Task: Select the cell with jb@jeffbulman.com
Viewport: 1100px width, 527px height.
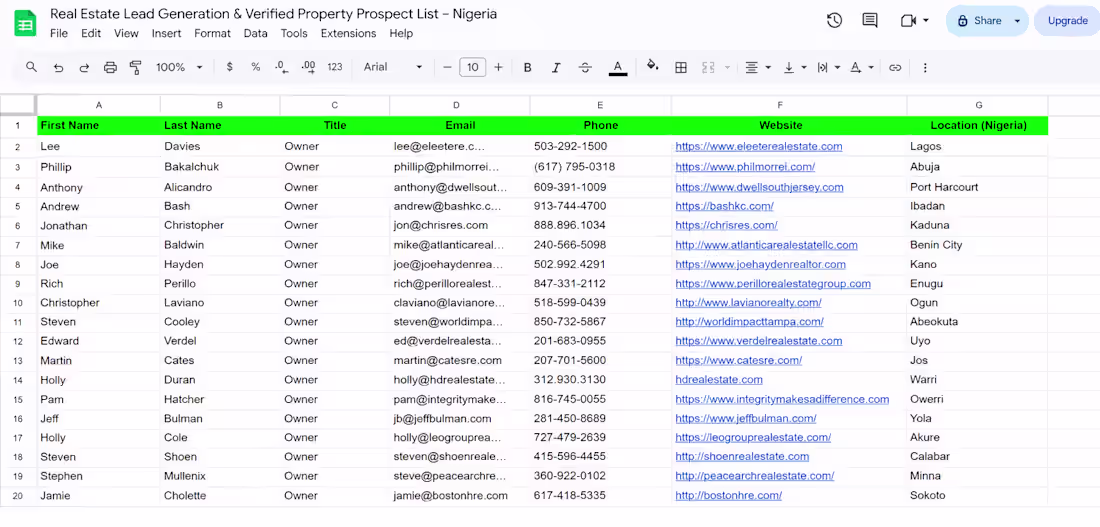Action: (x=460, y=418)
